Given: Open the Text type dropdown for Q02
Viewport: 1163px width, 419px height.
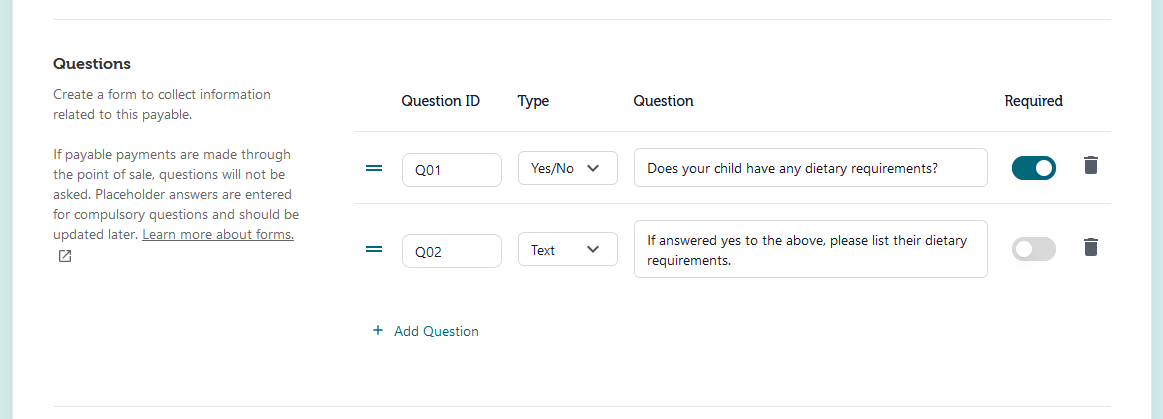Looking at the screenshot, I should click(x=567, y=249).
